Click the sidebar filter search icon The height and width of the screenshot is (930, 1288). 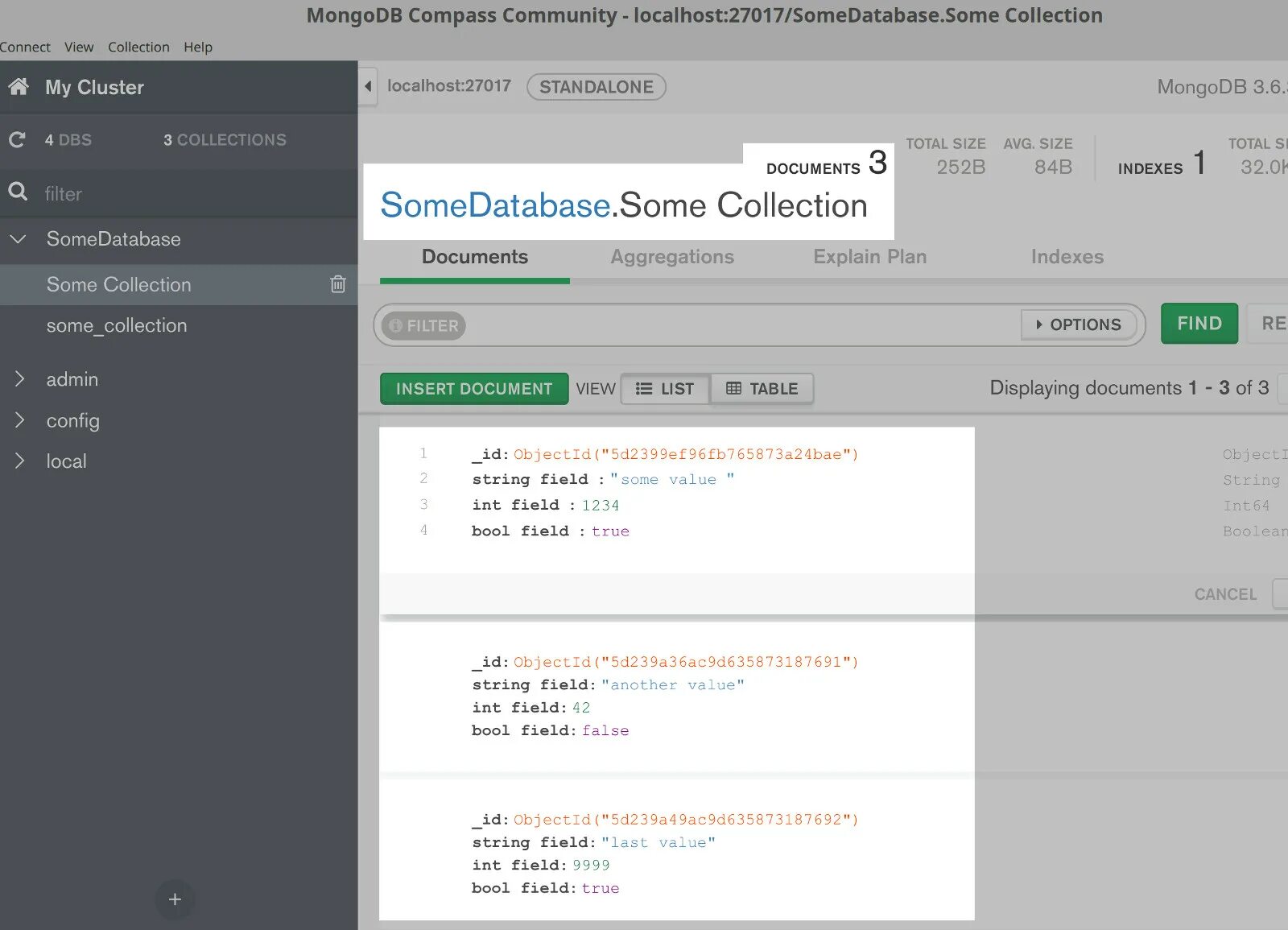(18, 192)
